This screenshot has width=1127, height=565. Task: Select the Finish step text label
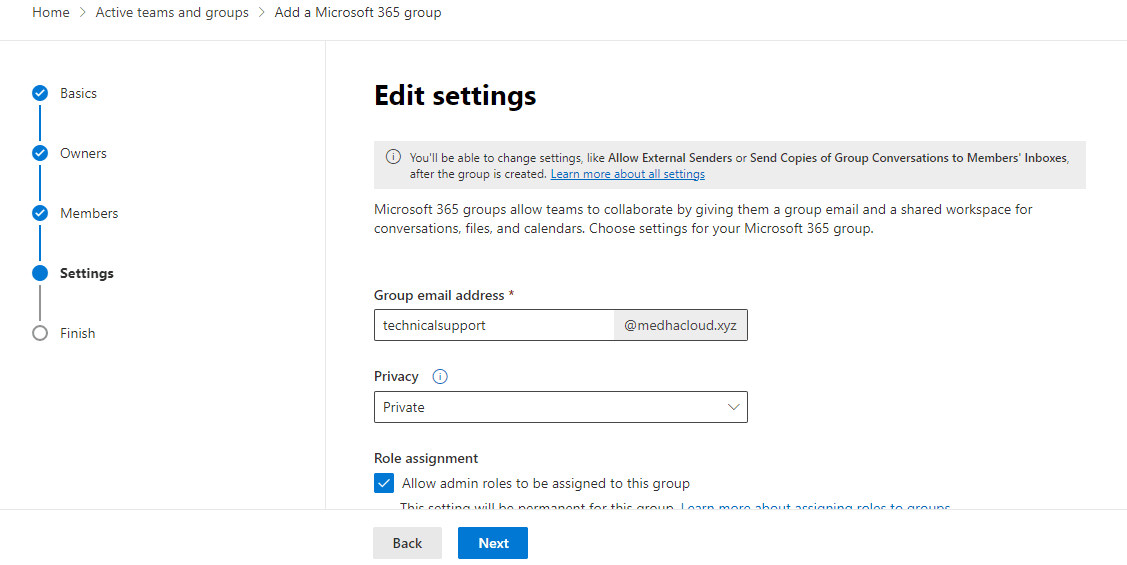coord(77,333)
